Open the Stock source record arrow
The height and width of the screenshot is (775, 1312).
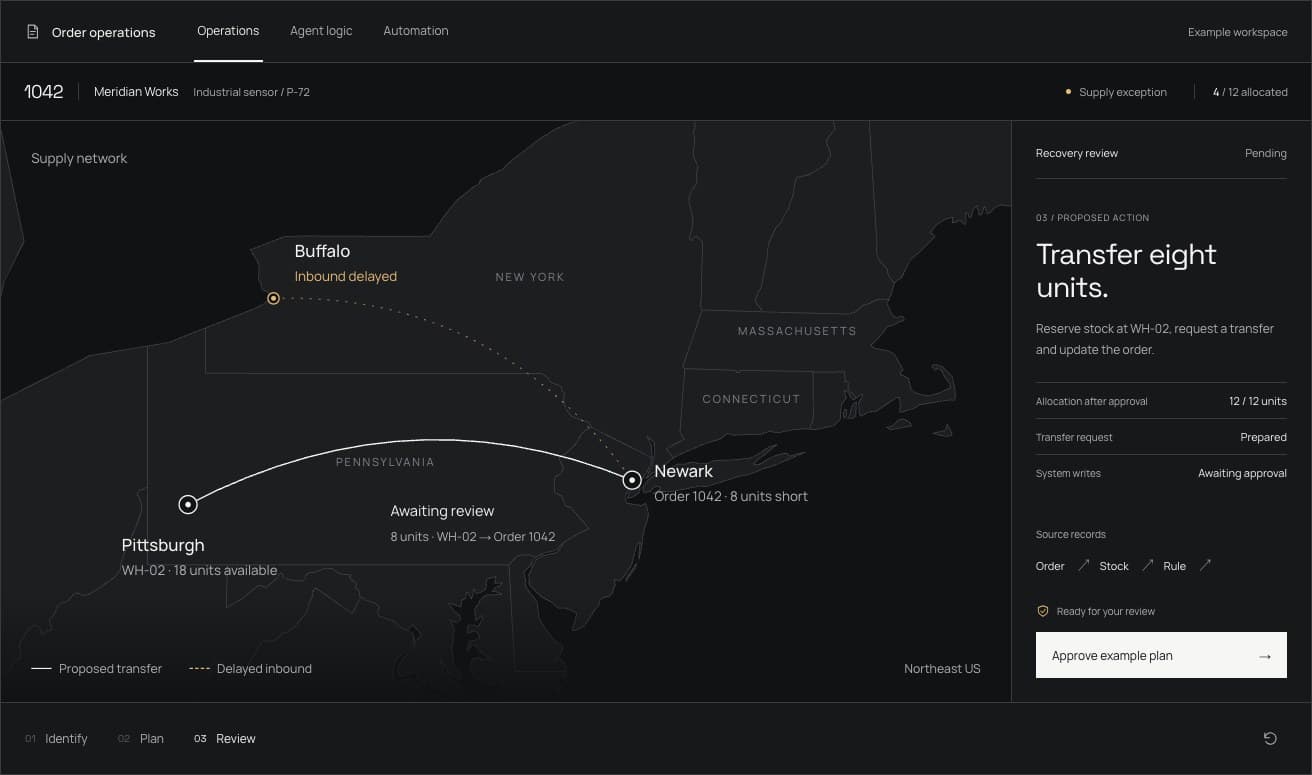[x=1147, y=566]
